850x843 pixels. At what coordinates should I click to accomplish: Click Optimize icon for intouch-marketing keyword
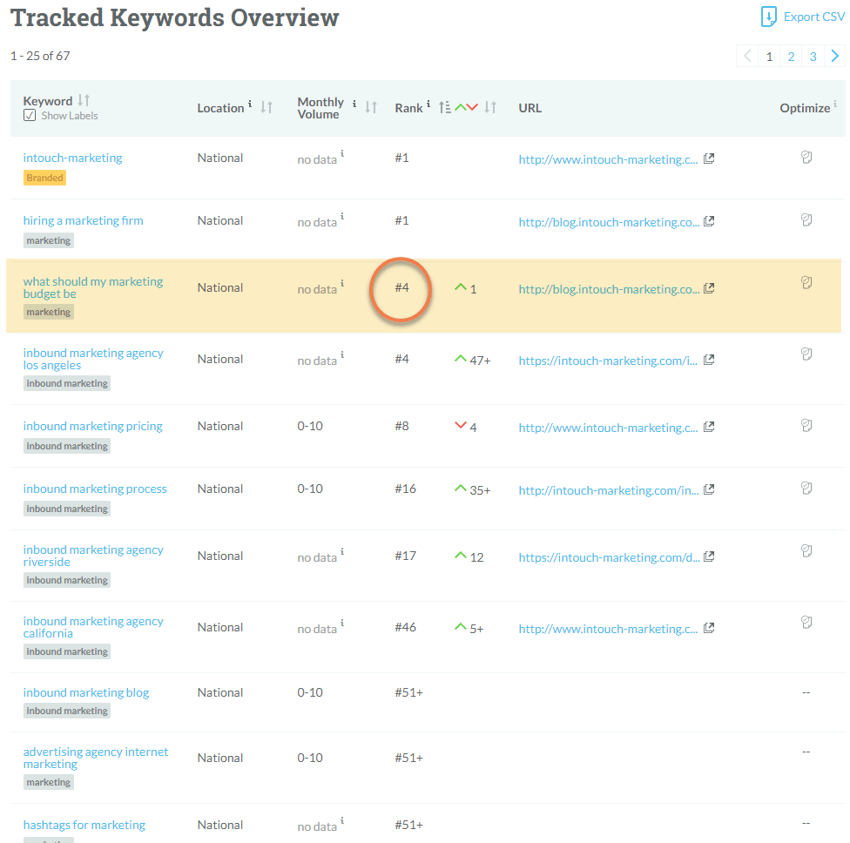pos(806,157)
